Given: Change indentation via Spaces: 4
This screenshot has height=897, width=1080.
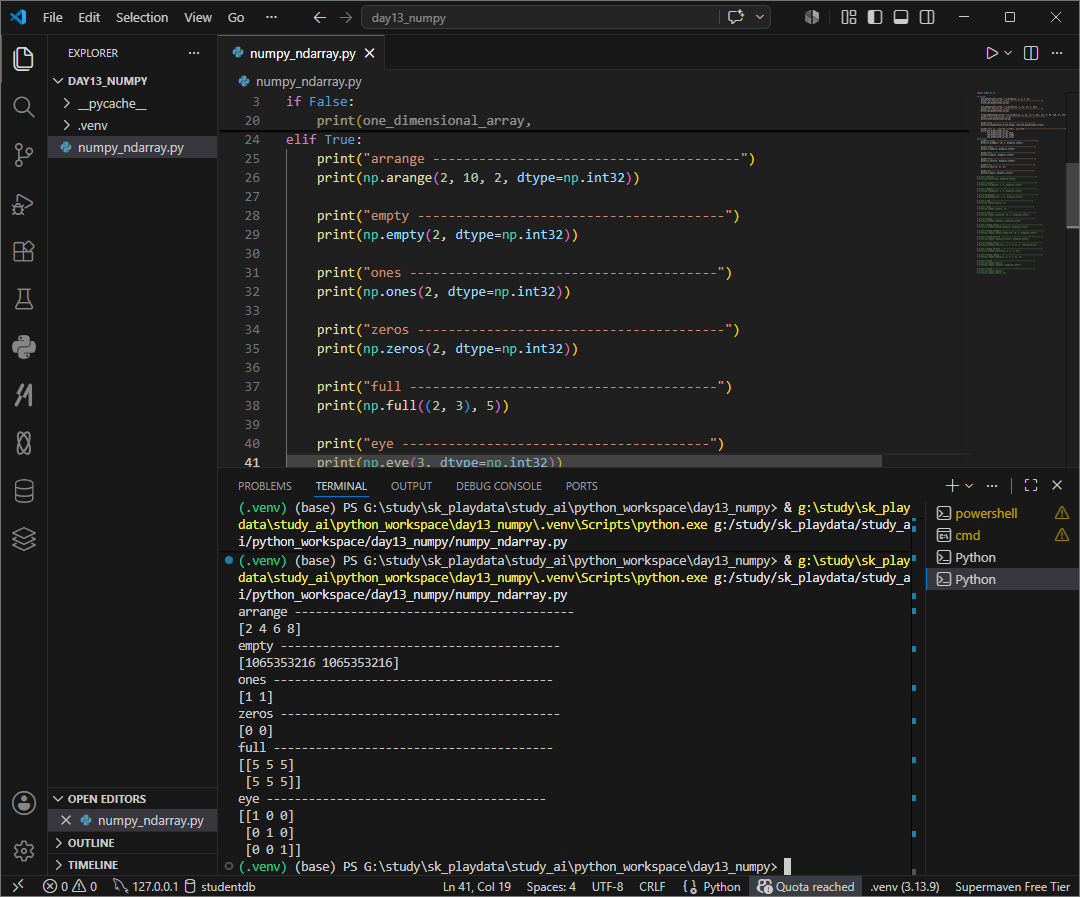Looking at the screenshot, I should [551, 886].
